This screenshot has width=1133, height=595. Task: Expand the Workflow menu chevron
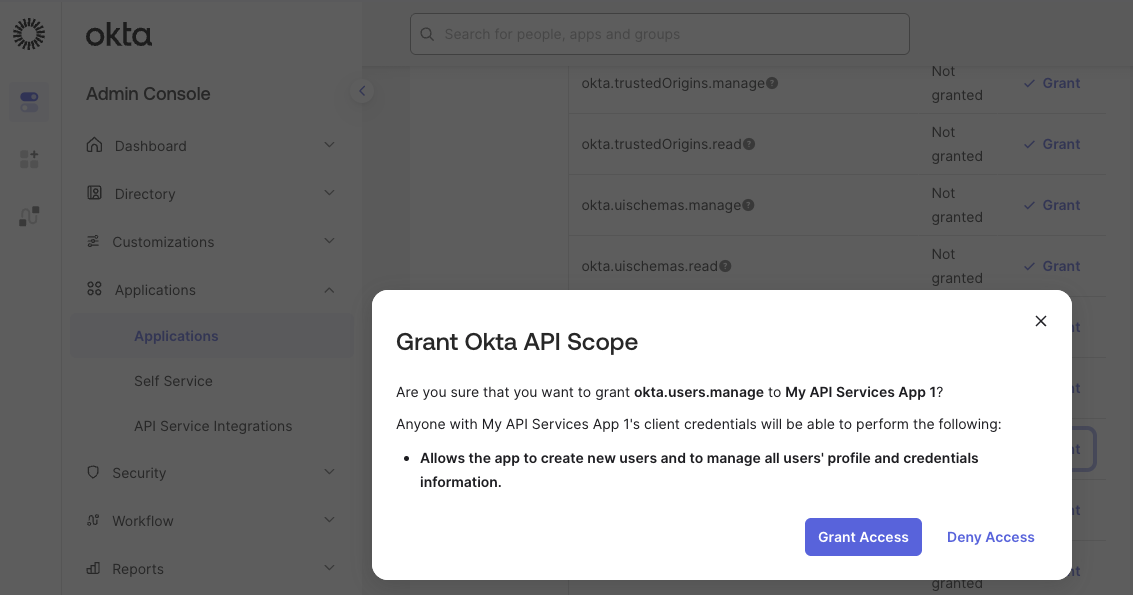[x=329, y=520]
